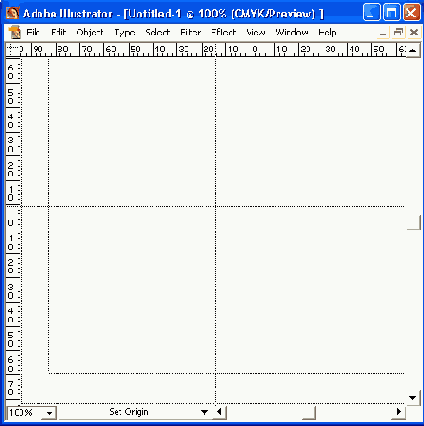Click the vertical scrollbar up arrow
This screenshot has width=424, height=426.
point(413,50)
